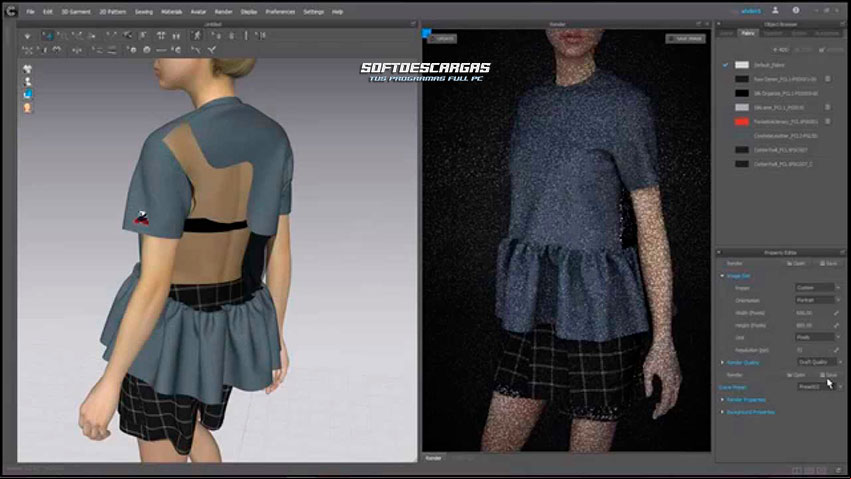The image size is (851, 479).
Task: Open the Portrait orientation dropdown
Action: [x=818, y=301]
